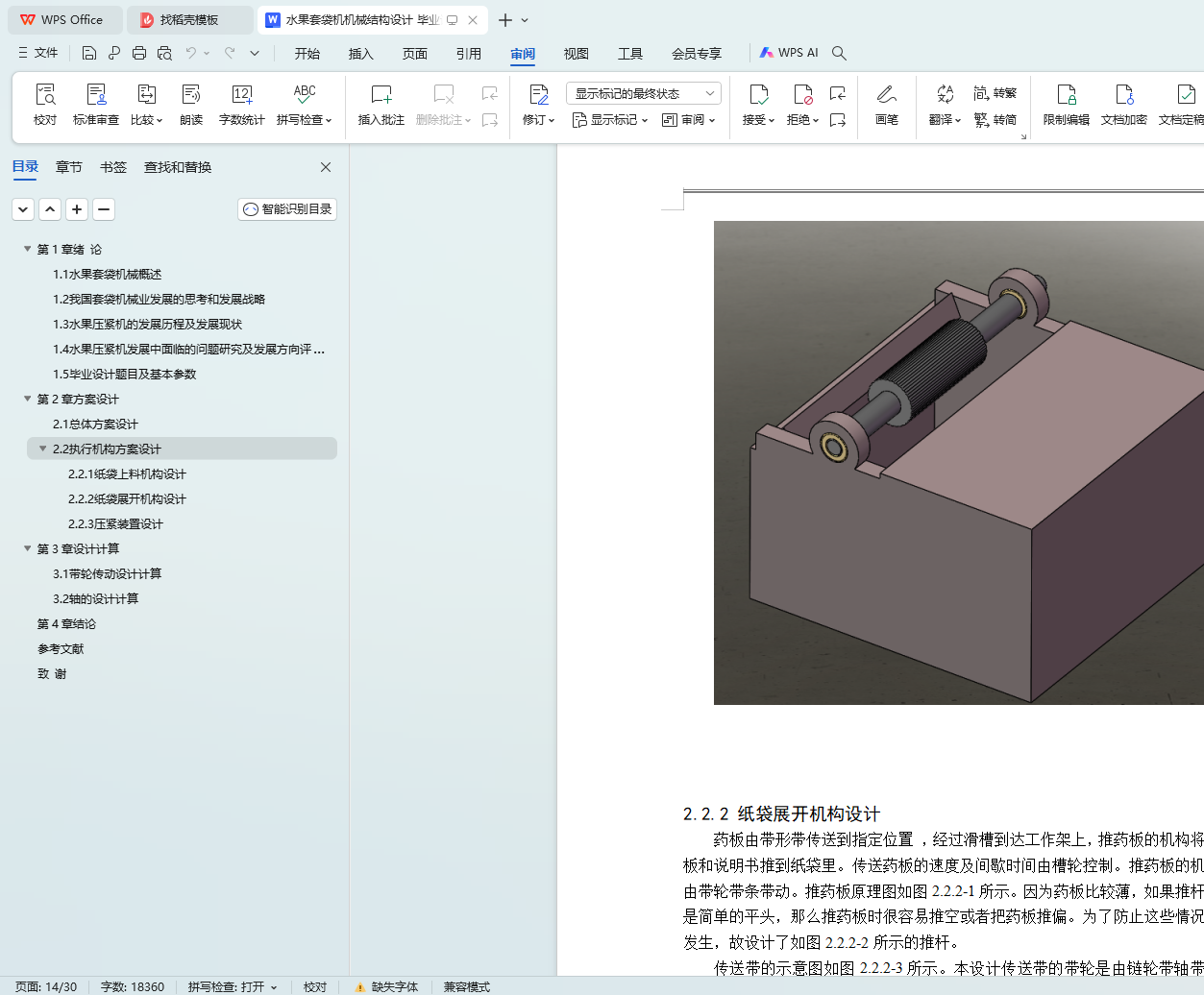Collapse the 2.2执行机构方案设计 node

point(43,449)
